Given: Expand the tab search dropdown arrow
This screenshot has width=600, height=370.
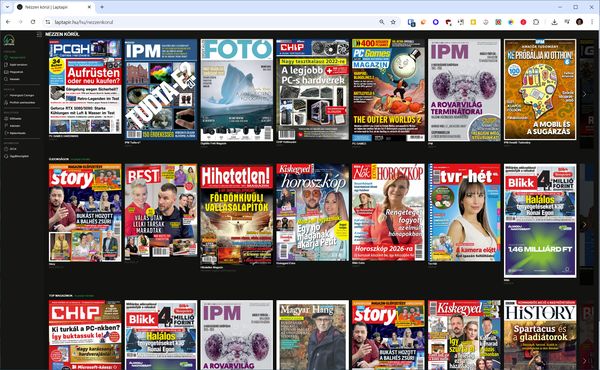Looking at the screenshot, I should coord(7,7).
